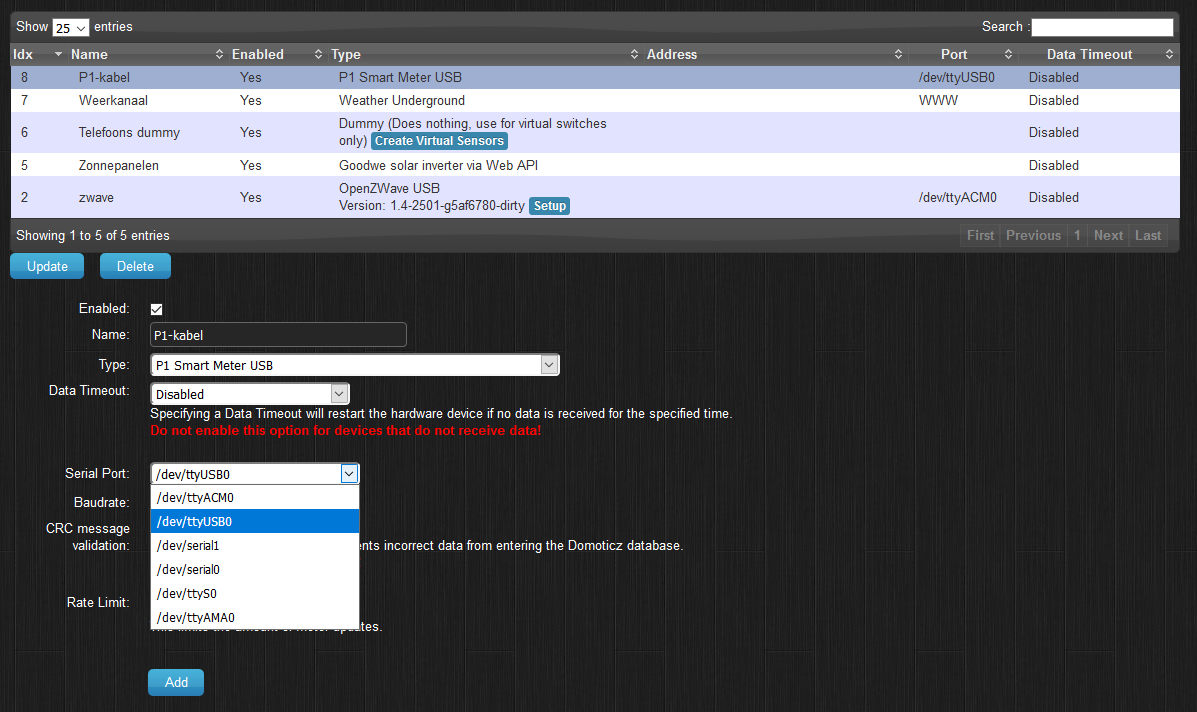This screenshot has height=712, width=1197.
Task: Focus the Search input field
Action: point(1102,27)
